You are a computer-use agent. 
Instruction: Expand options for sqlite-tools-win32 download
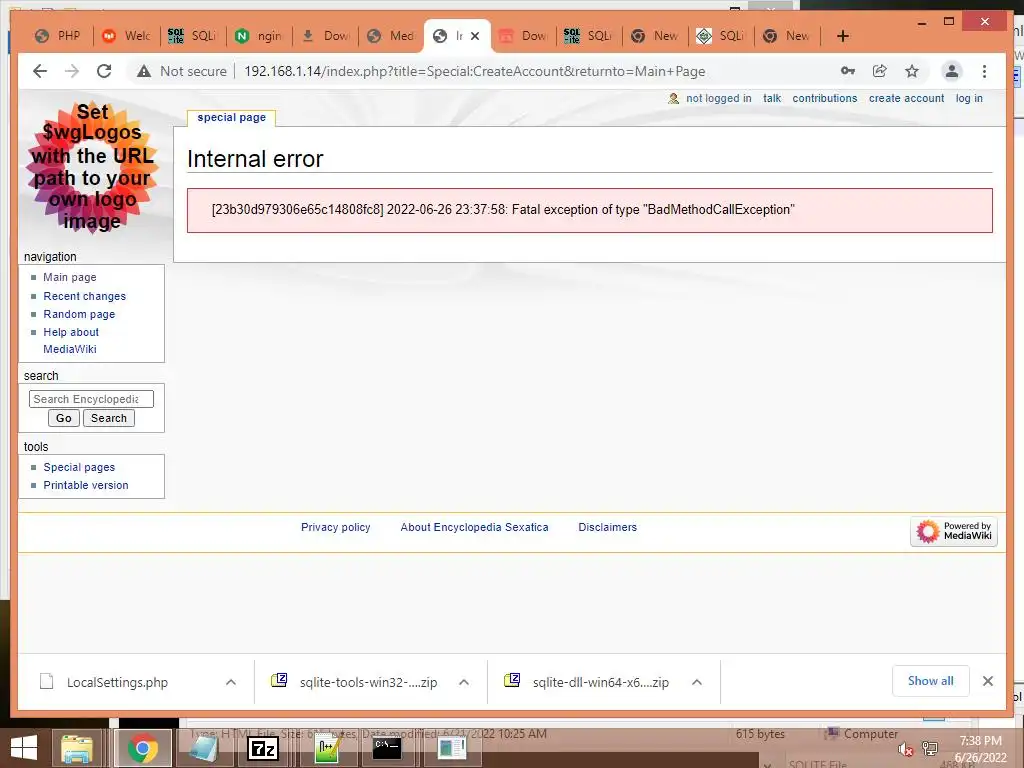pyautogui.click(x=464, y=682)
